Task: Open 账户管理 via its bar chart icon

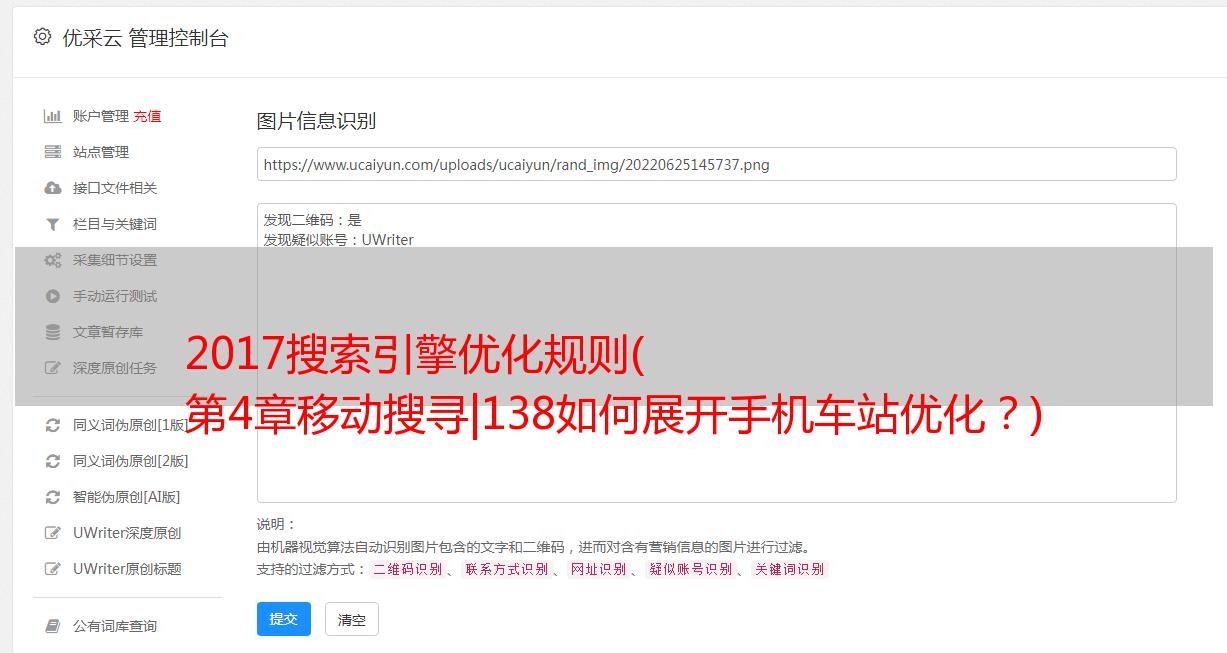Action: coord(53,116)
